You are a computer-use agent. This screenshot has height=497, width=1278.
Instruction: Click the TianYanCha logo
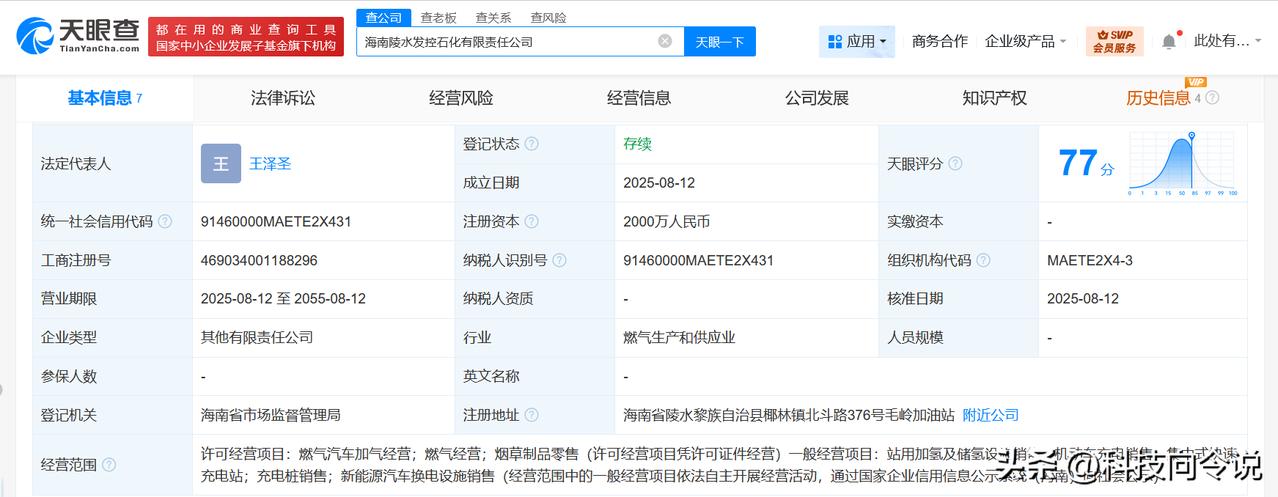click(x=77, y=35)
